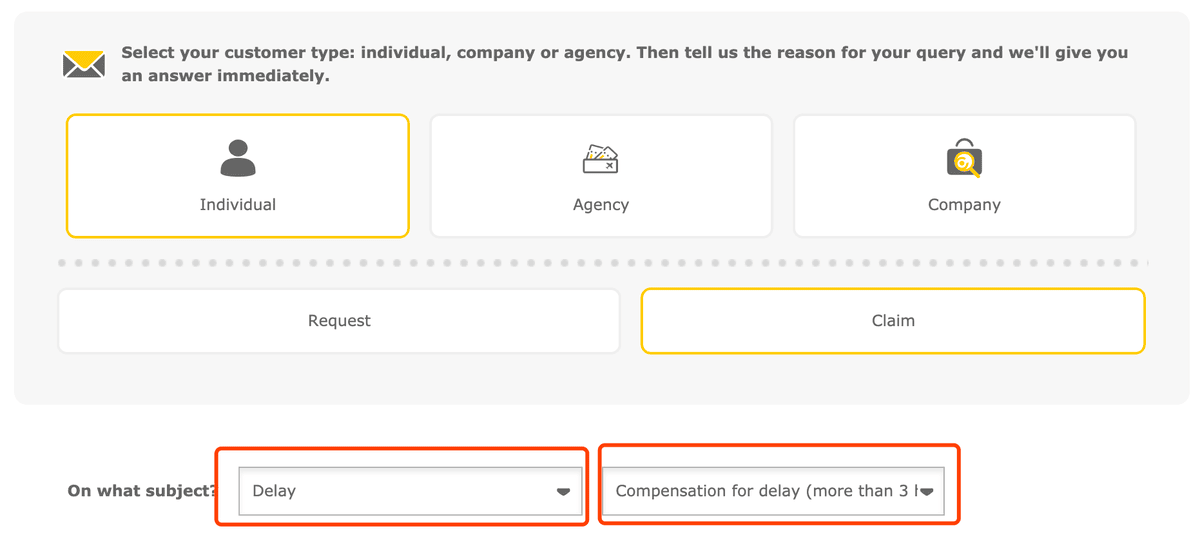
Task: Click the 'Individual' text label
Action: coord(238,205)
